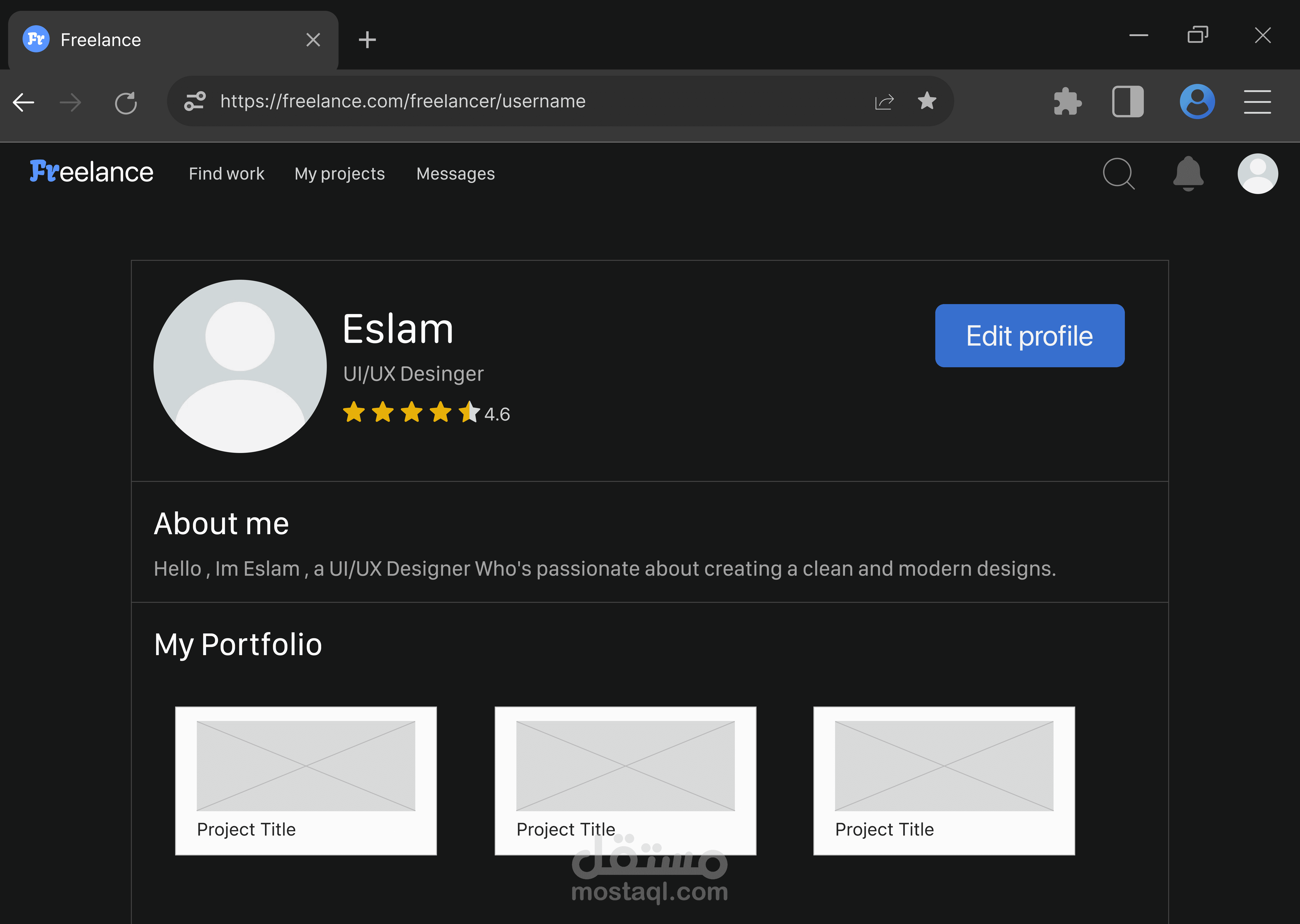Viewport: 1300px width, 924px height.
Task: Bookmark this page with the star icon
Action: pos(927,101)
